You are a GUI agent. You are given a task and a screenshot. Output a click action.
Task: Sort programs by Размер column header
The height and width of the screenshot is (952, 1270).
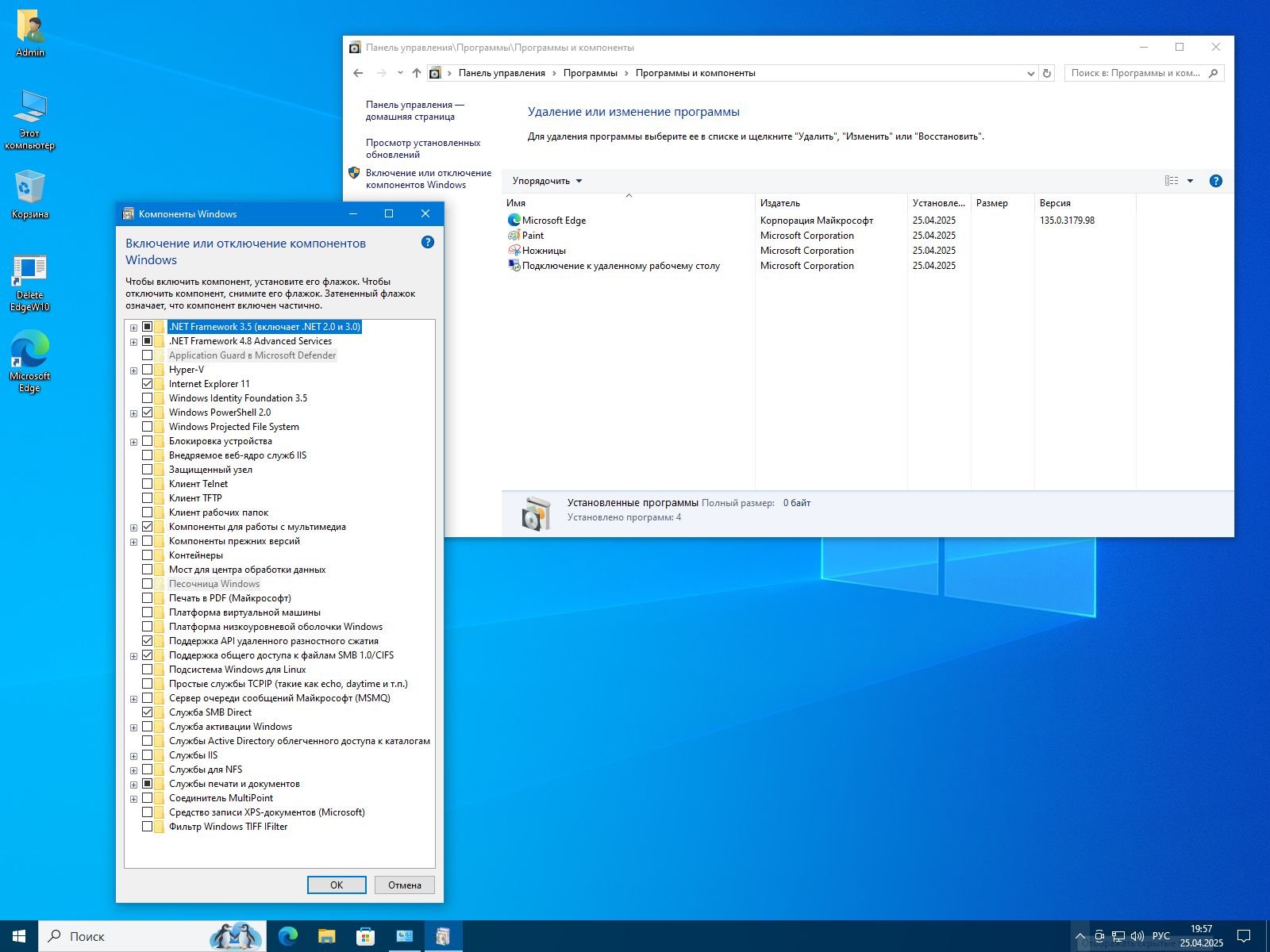click(1003, 203)
